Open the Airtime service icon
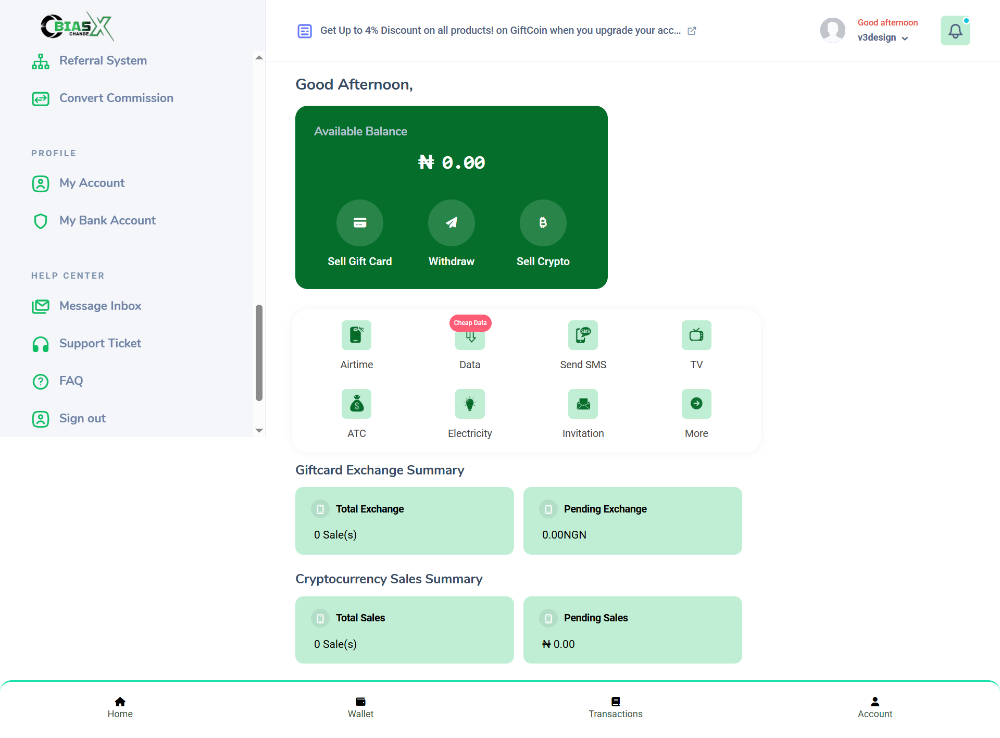The width and height of the screenshot is (1000, 738). (356, 335)
